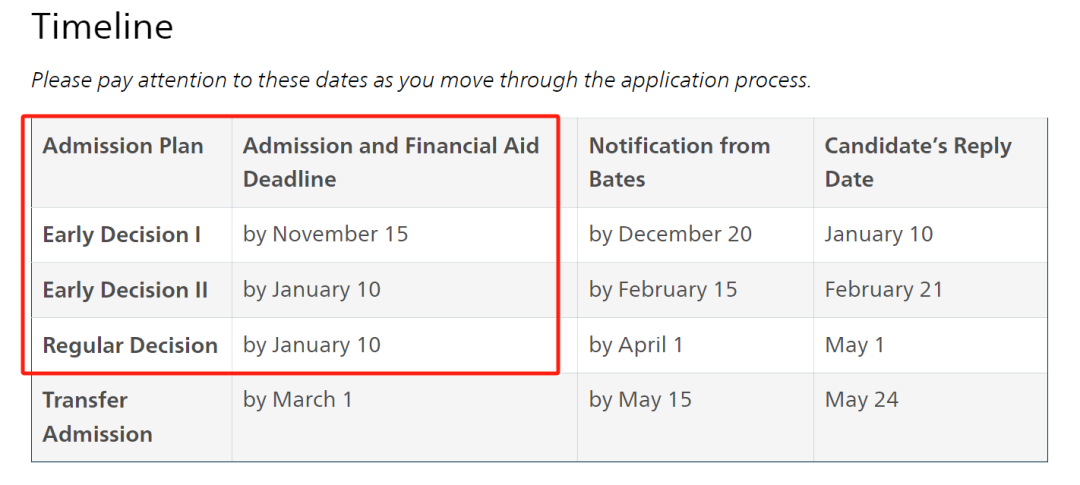Screen dimensions: 1080x485
Task: Click the 'by April 1' notification cell
Action: point(636,344)
